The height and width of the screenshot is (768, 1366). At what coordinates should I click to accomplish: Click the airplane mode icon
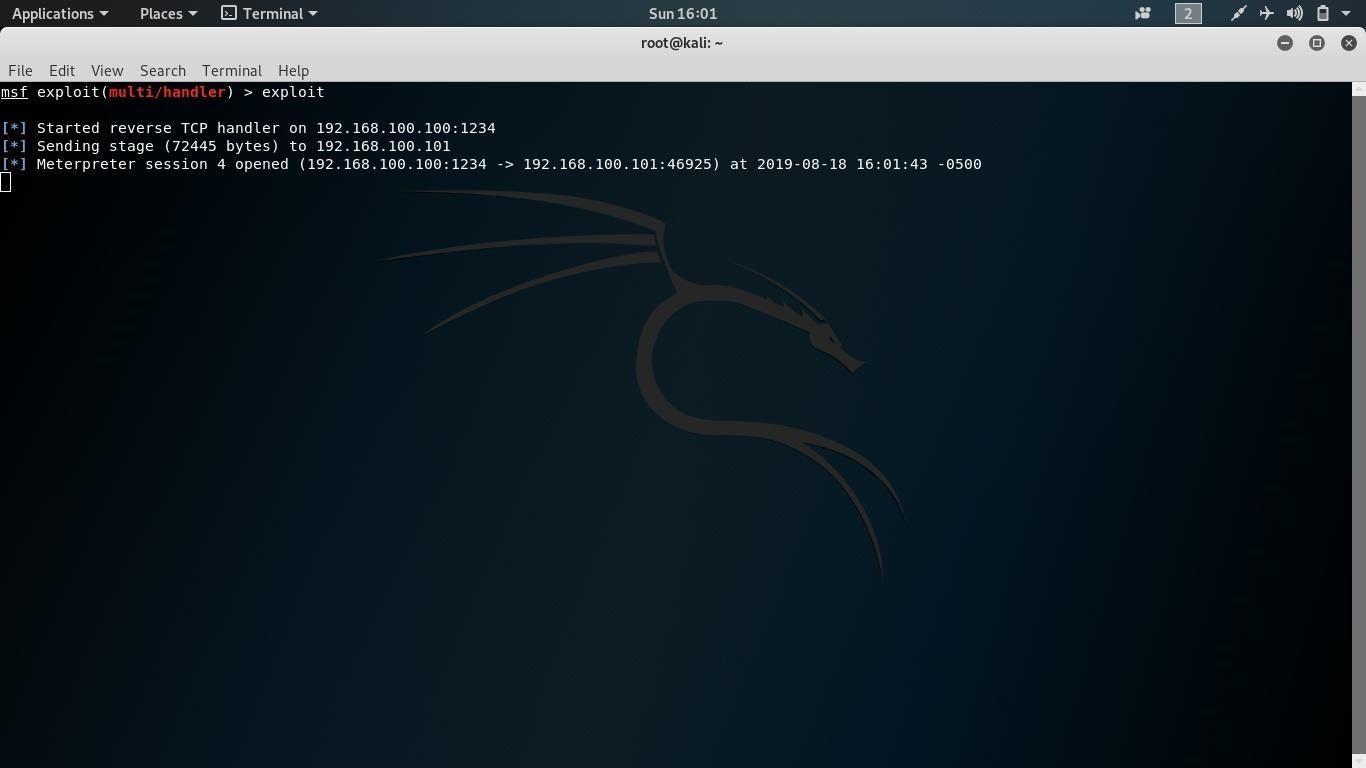[1266, 13]
